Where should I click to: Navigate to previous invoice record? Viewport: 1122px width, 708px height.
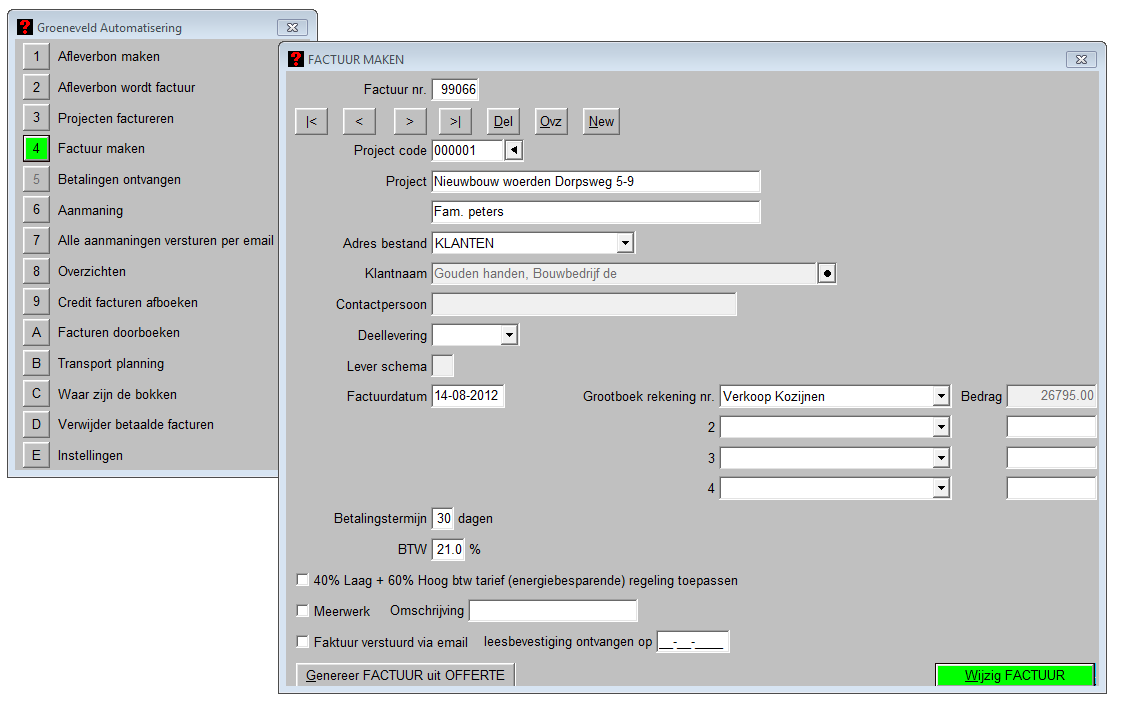[x=359, y=122]
